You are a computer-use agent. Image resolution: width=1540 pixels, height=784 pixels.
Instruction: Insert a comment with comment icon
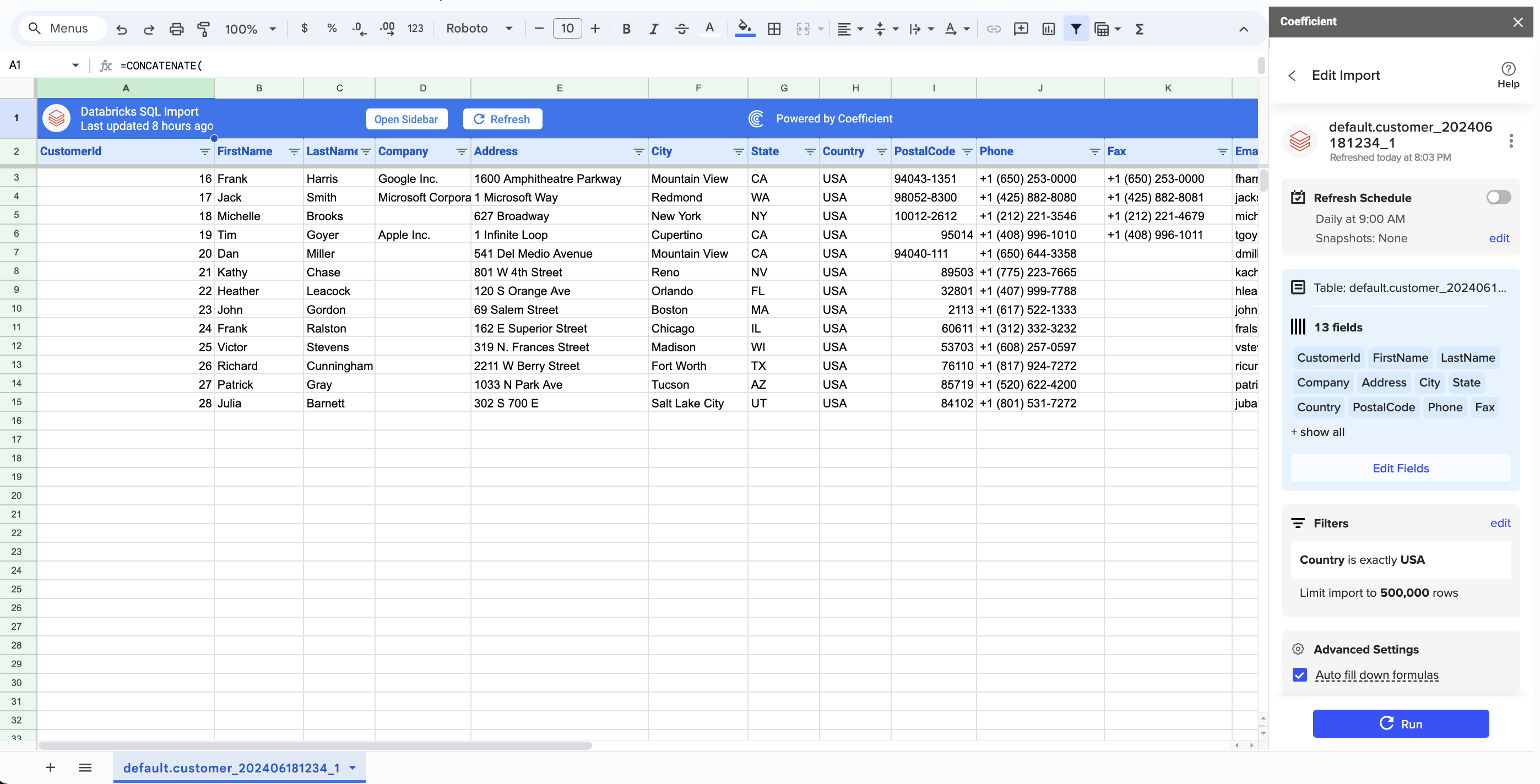coord(1021,29)
